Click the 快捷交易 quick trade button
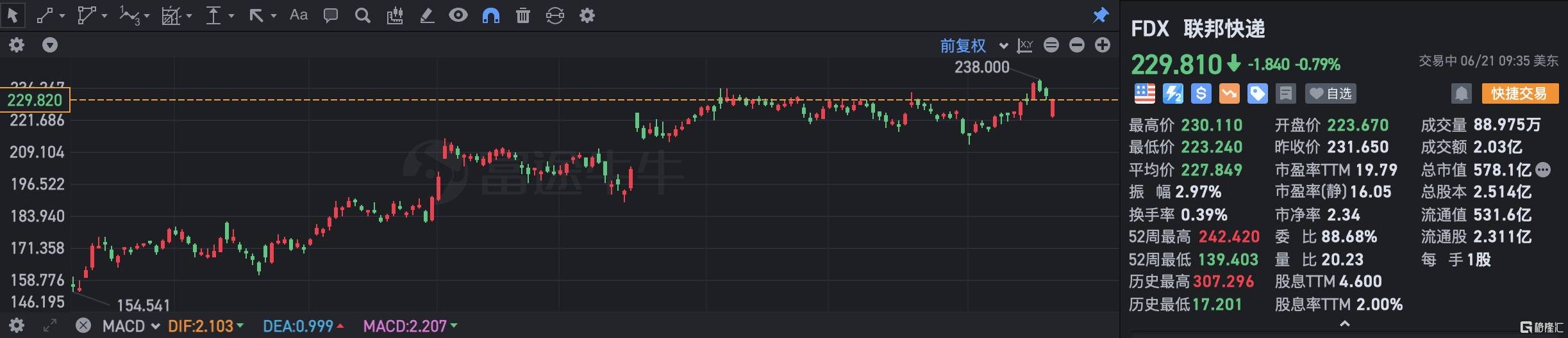This screenshot has height=338, width=1568. pos(1519,94)
